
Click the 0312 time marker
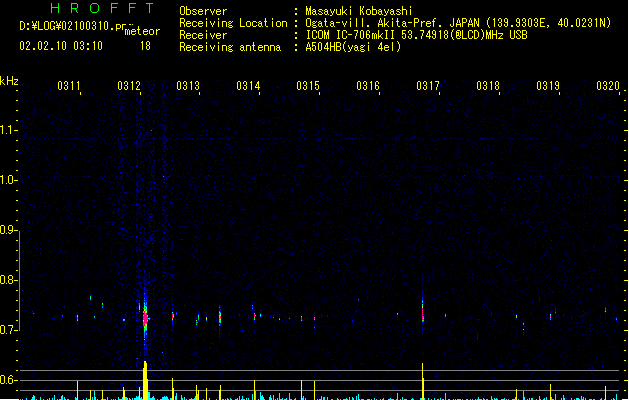[x=129, y=85]
